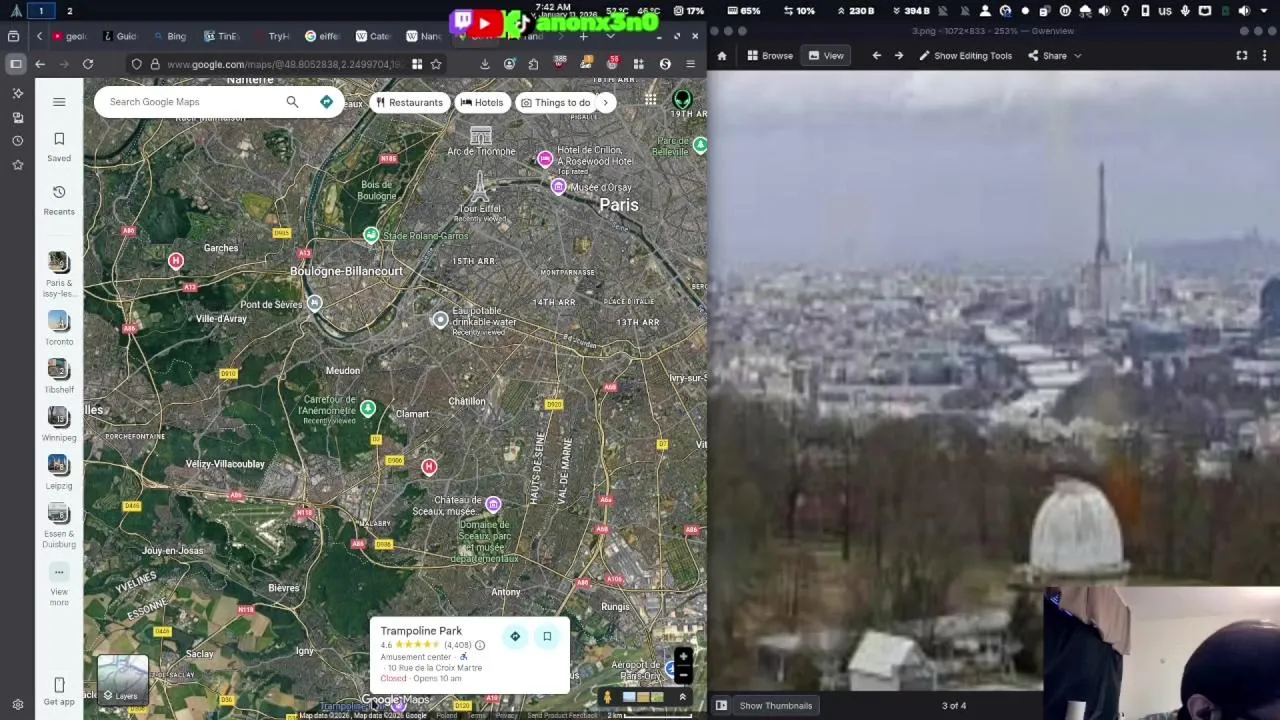This screenshot has width=1280, height=720.
Task: Switch to the eiffel Google tab
Action: click(x=322, y=36)
